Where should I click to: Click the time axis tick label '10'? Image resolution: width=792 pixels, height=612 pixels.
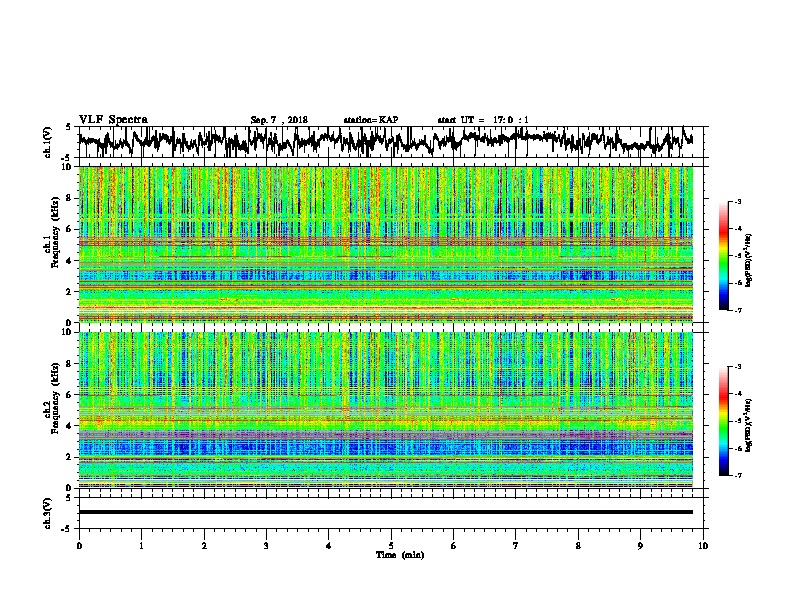tap(703, 546)
